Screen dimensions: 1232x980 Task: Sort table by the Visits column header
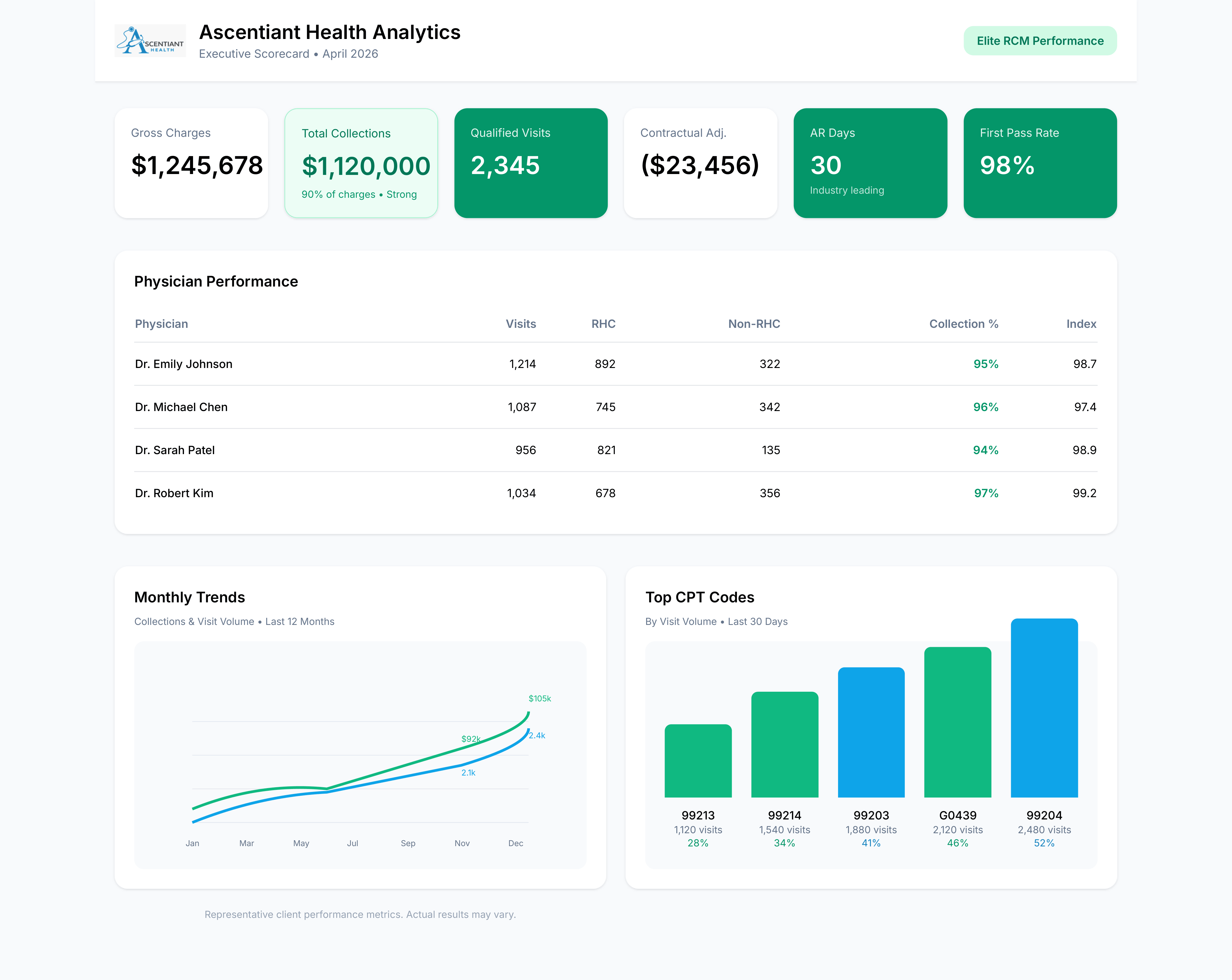click(521, 323)
